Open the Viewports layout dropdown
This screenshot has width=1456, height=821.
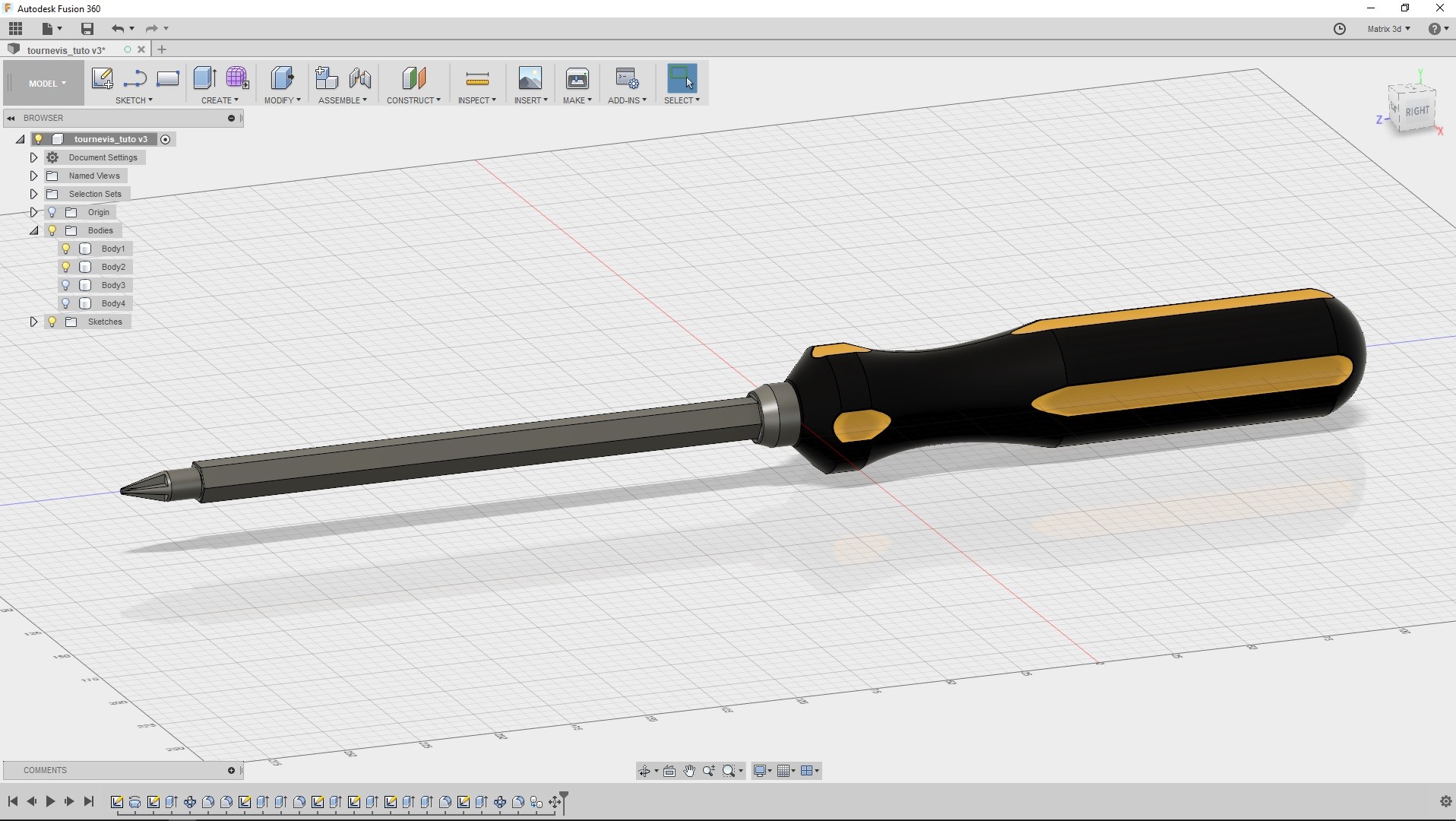coord(810,771)
